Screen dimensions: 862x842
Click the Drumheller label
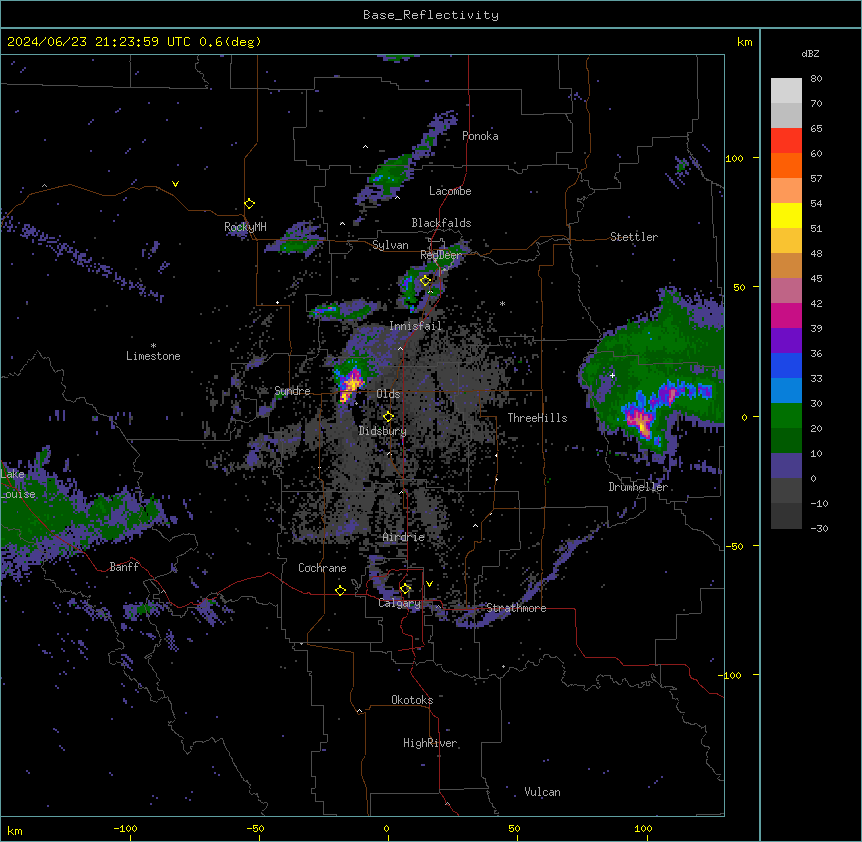638,487
